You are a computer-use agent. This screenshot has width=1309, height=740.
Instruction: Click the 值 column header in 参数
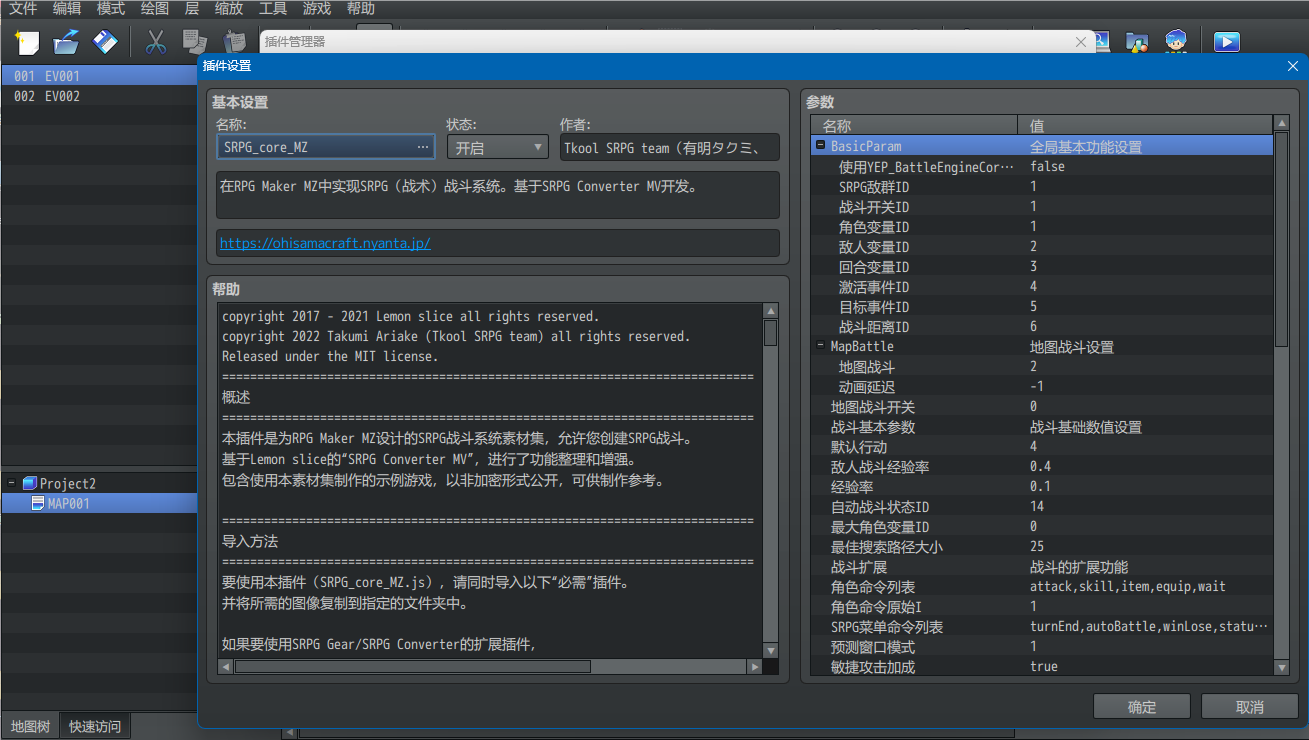pyautogui.click(x=1145, y=126)
